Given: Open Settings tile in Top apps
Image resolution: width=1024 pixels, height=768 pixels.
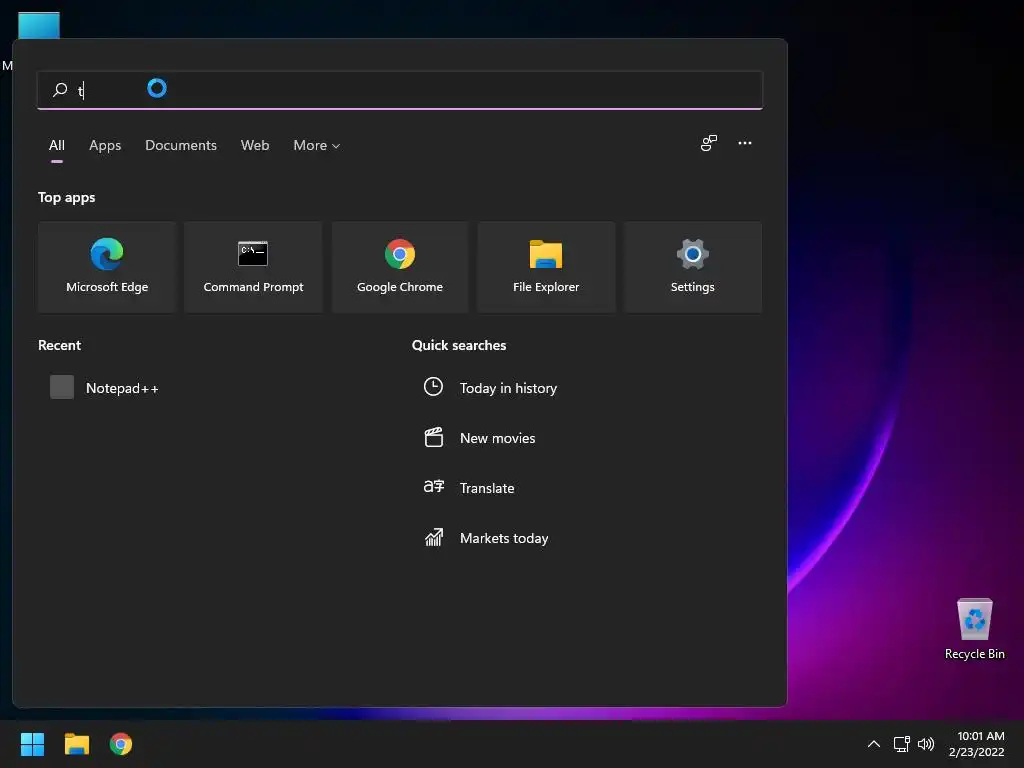Looking at the screenshot, I should (x=692, y=267).
